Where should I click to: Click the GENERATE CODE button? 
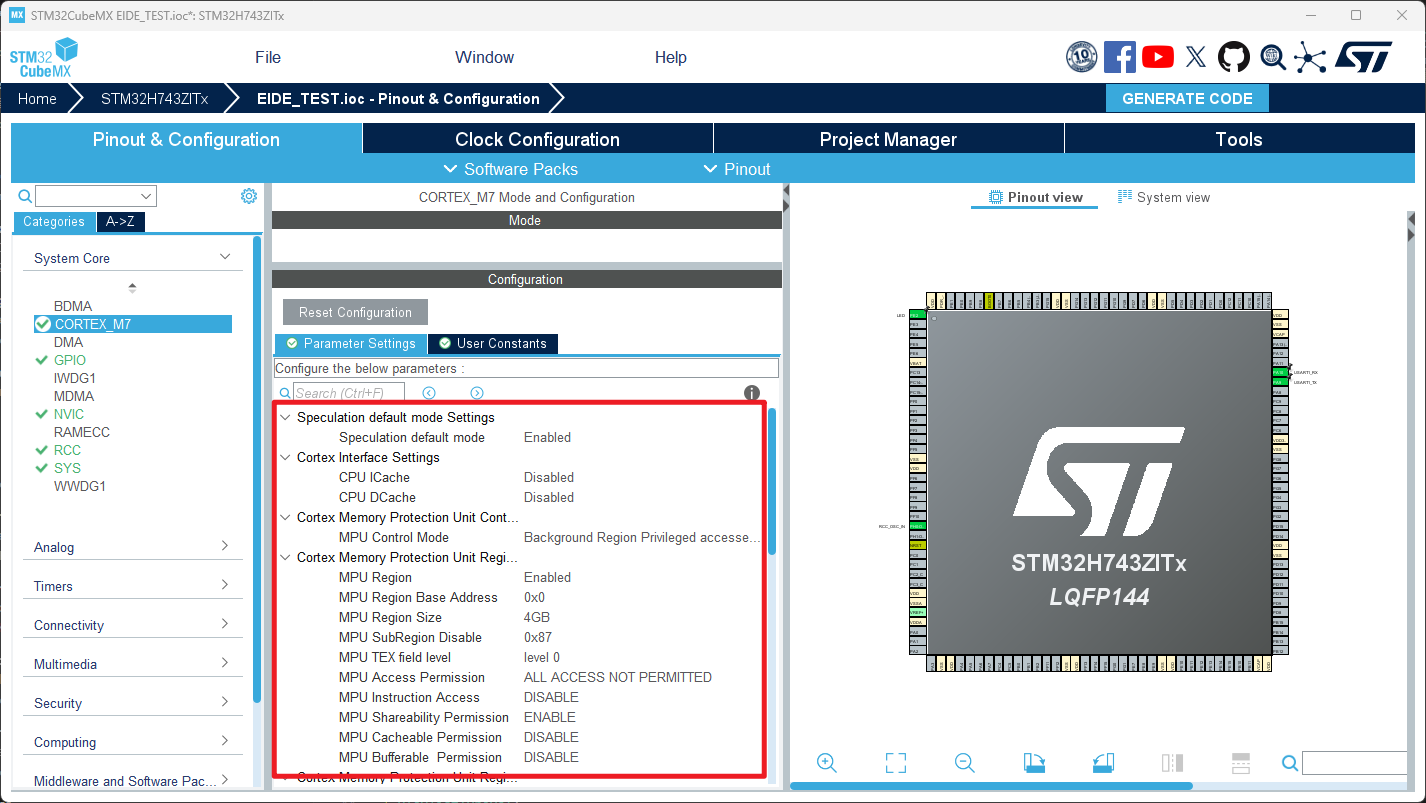pyautogui.click(x=1186, y=98)
